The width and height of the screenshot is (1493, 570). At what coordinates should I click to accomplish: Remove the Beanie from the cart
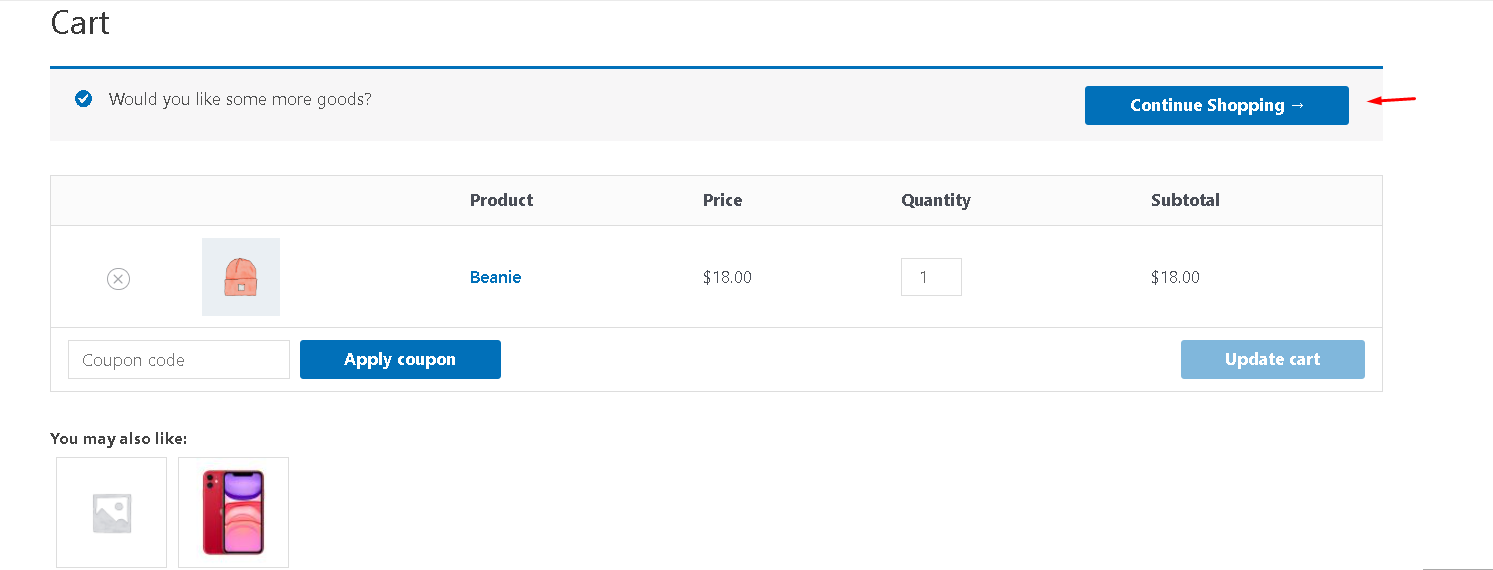[118, 279]
